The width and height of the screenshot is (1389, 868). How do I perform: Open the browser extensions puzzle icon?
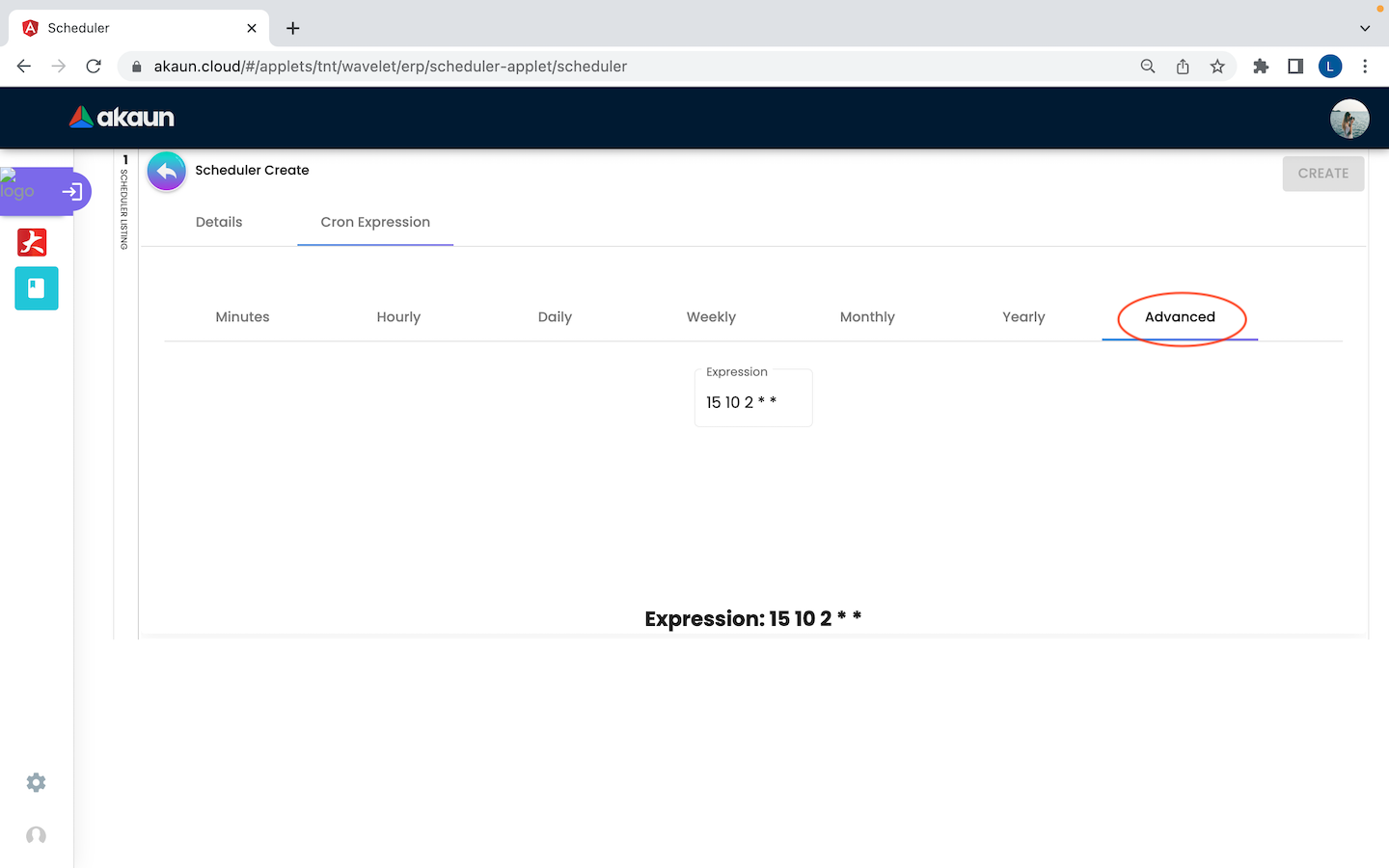coord(1260,67)
